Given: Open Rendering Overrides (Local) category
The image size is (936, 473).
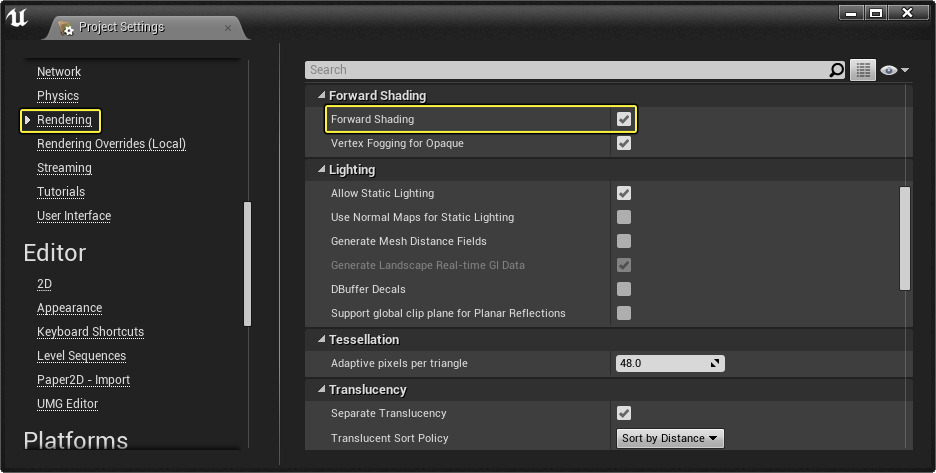Looking at the screenshot, I should (112, 144).
